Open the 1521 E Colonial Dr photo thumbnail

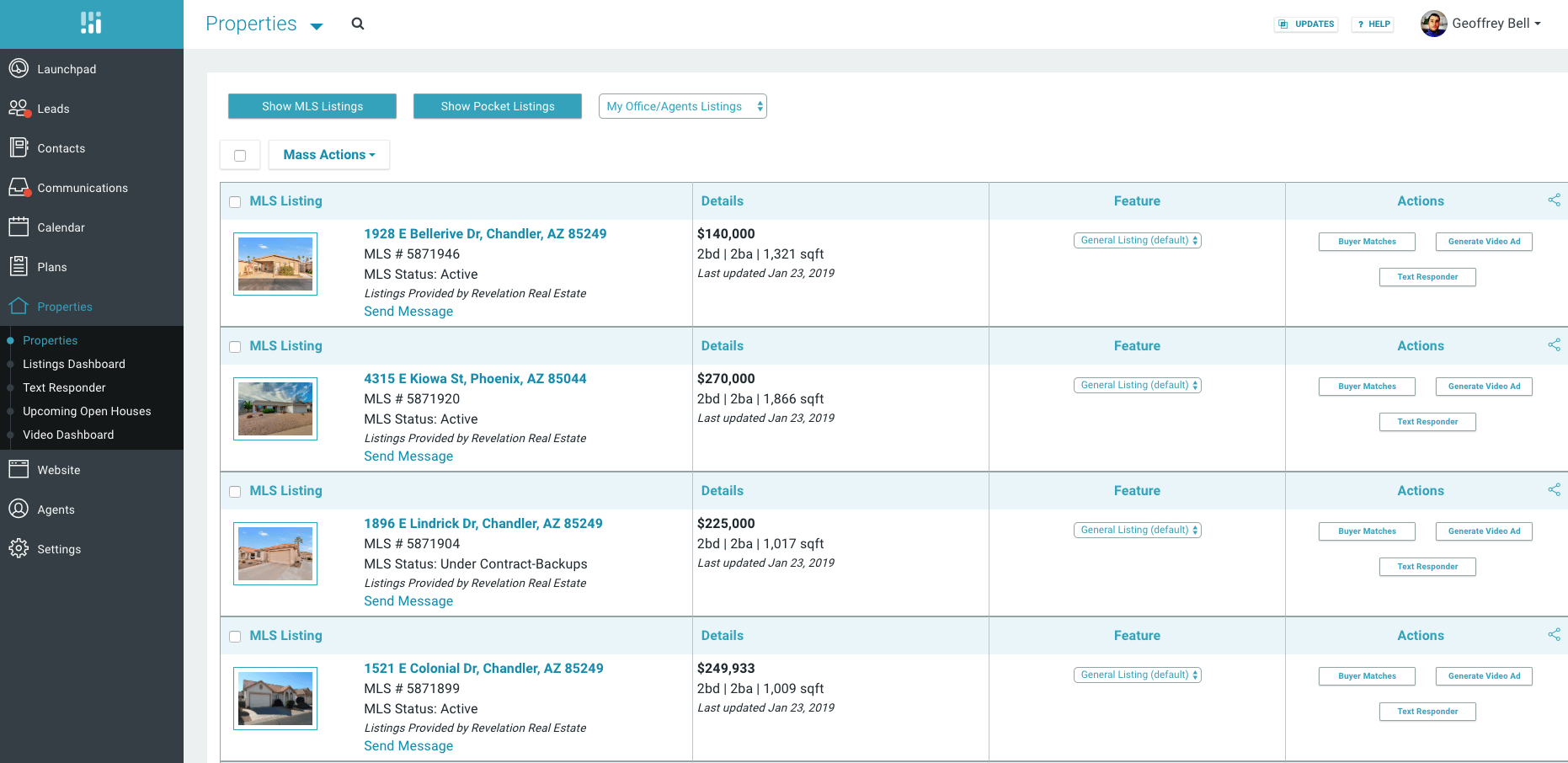point(275,698)
